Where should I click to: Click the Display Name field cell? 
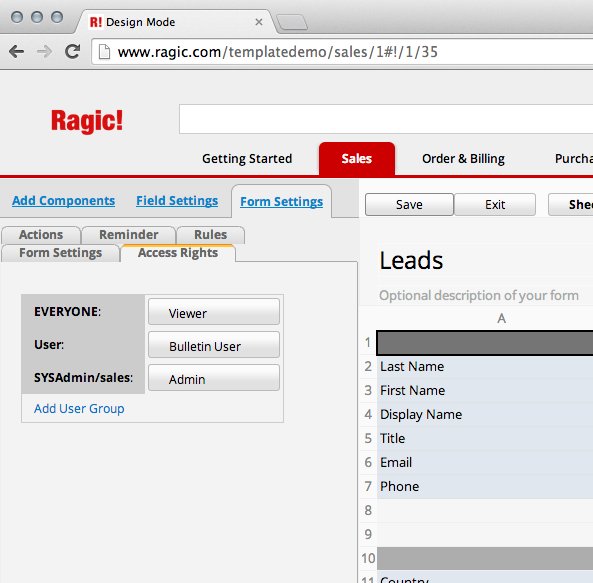[x=485, y=415]
